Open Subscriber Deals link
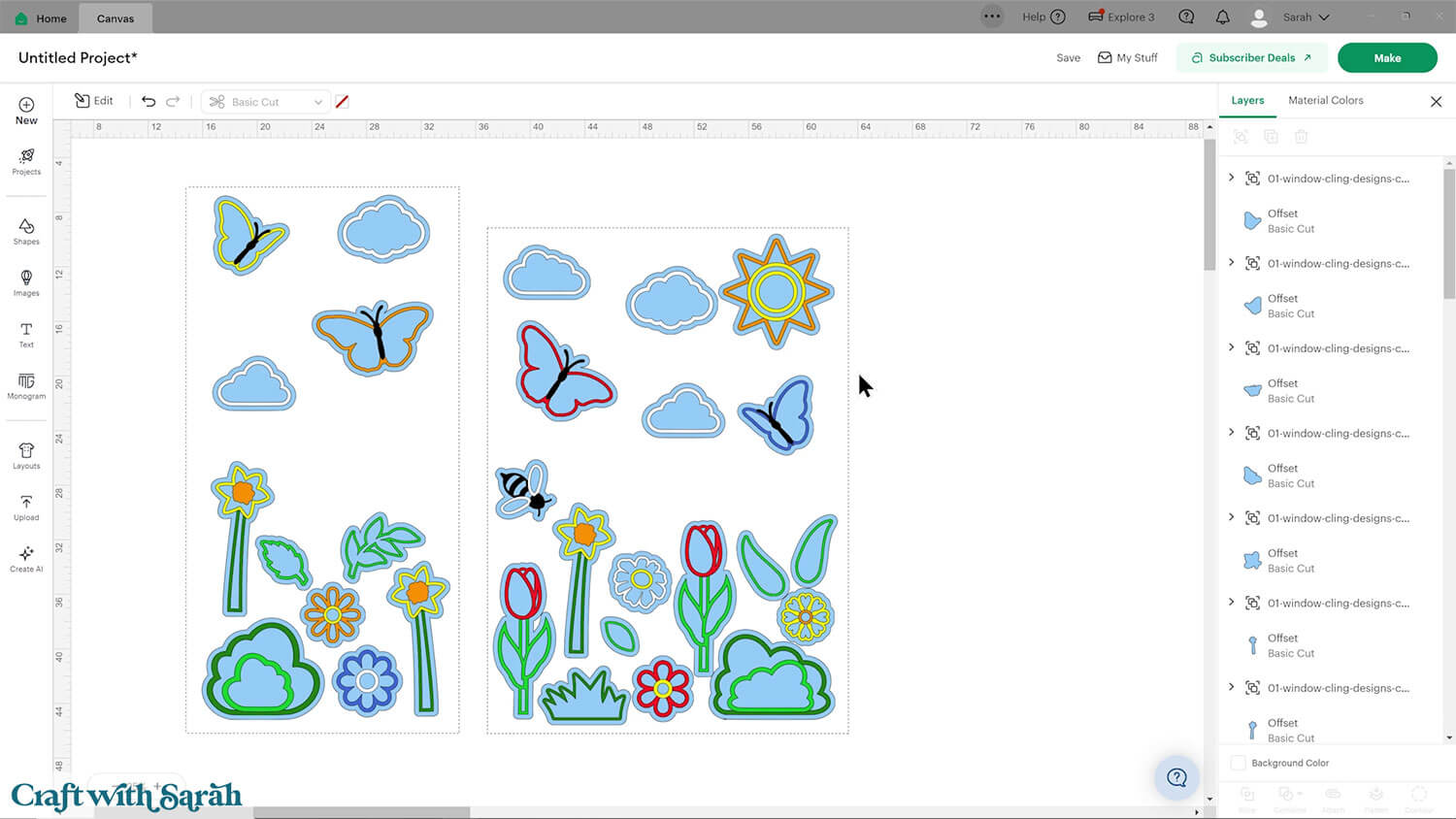Image resolution: width=1456 pixels, height=819 pixels. [1251, 58]
